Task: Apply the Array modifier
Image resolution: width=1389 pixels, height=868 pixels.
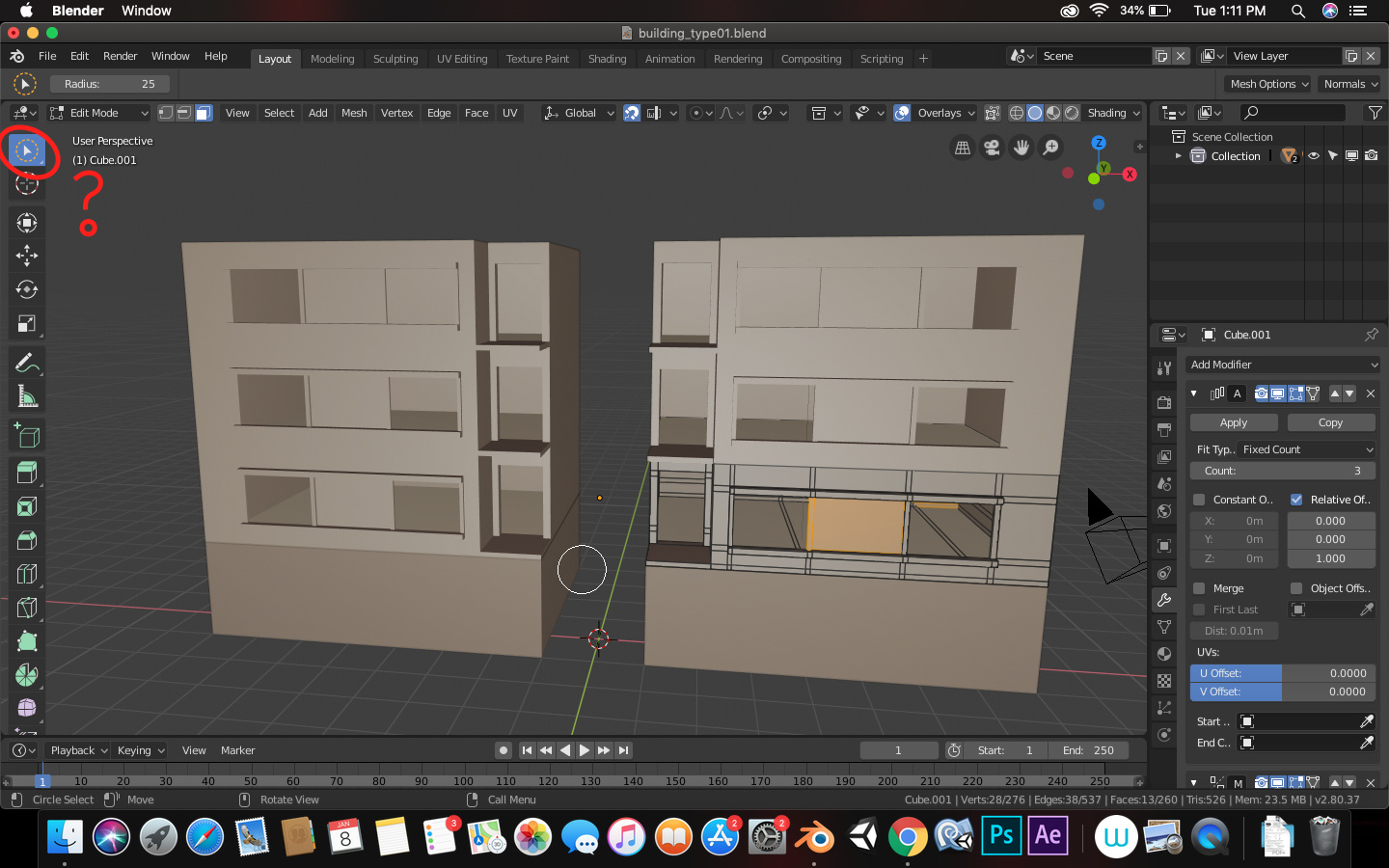Action: point(1233,421)
